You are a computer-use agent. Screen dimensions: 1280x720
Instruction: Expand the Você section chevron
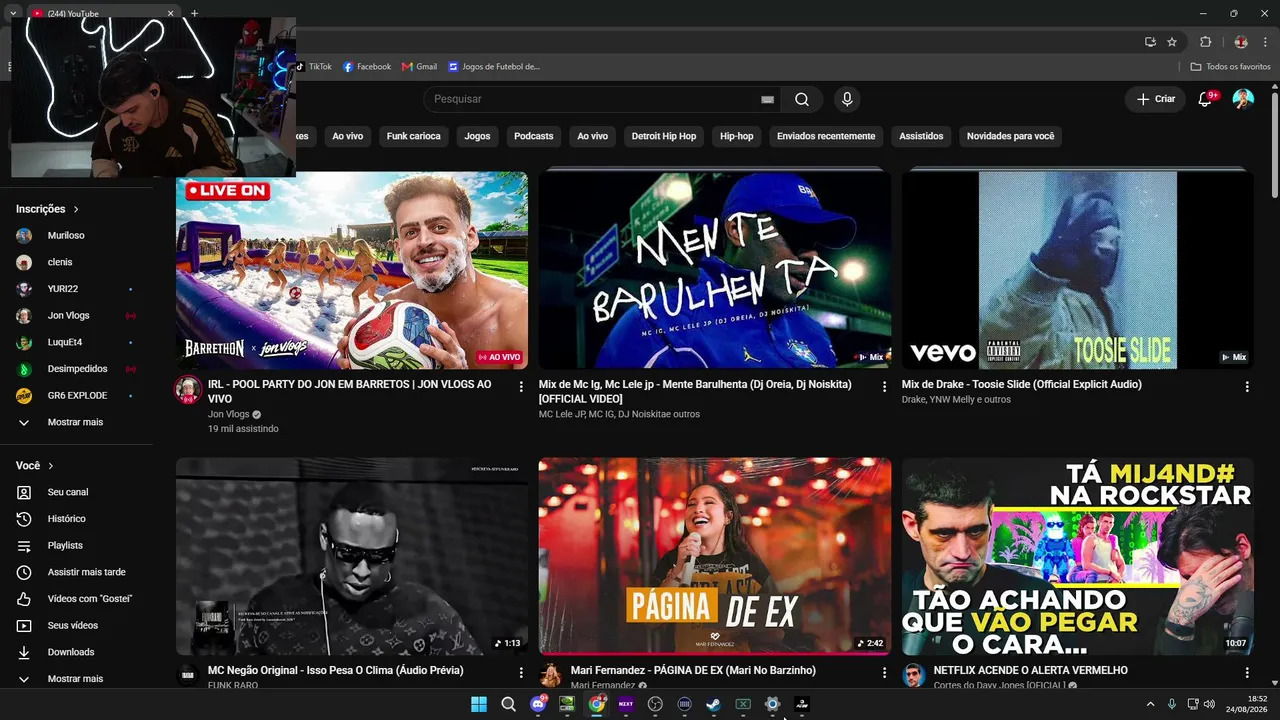[51, 466]
